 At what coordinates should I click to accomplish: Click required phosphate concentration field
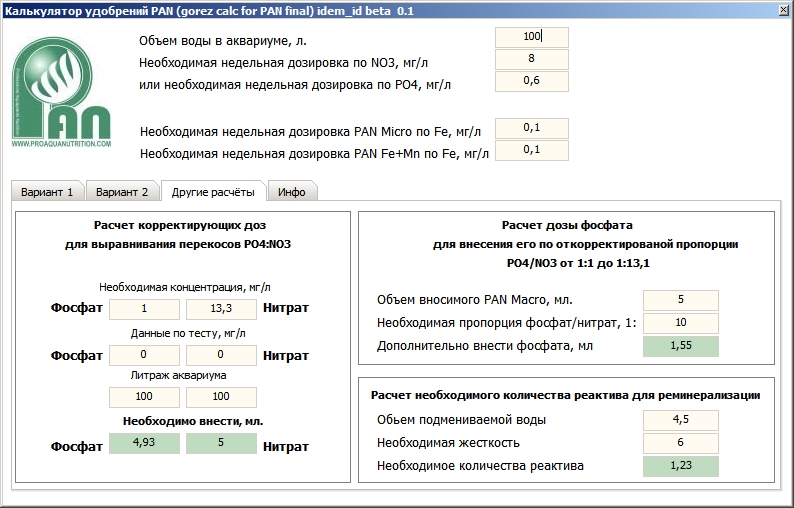(x=144, y=309)
